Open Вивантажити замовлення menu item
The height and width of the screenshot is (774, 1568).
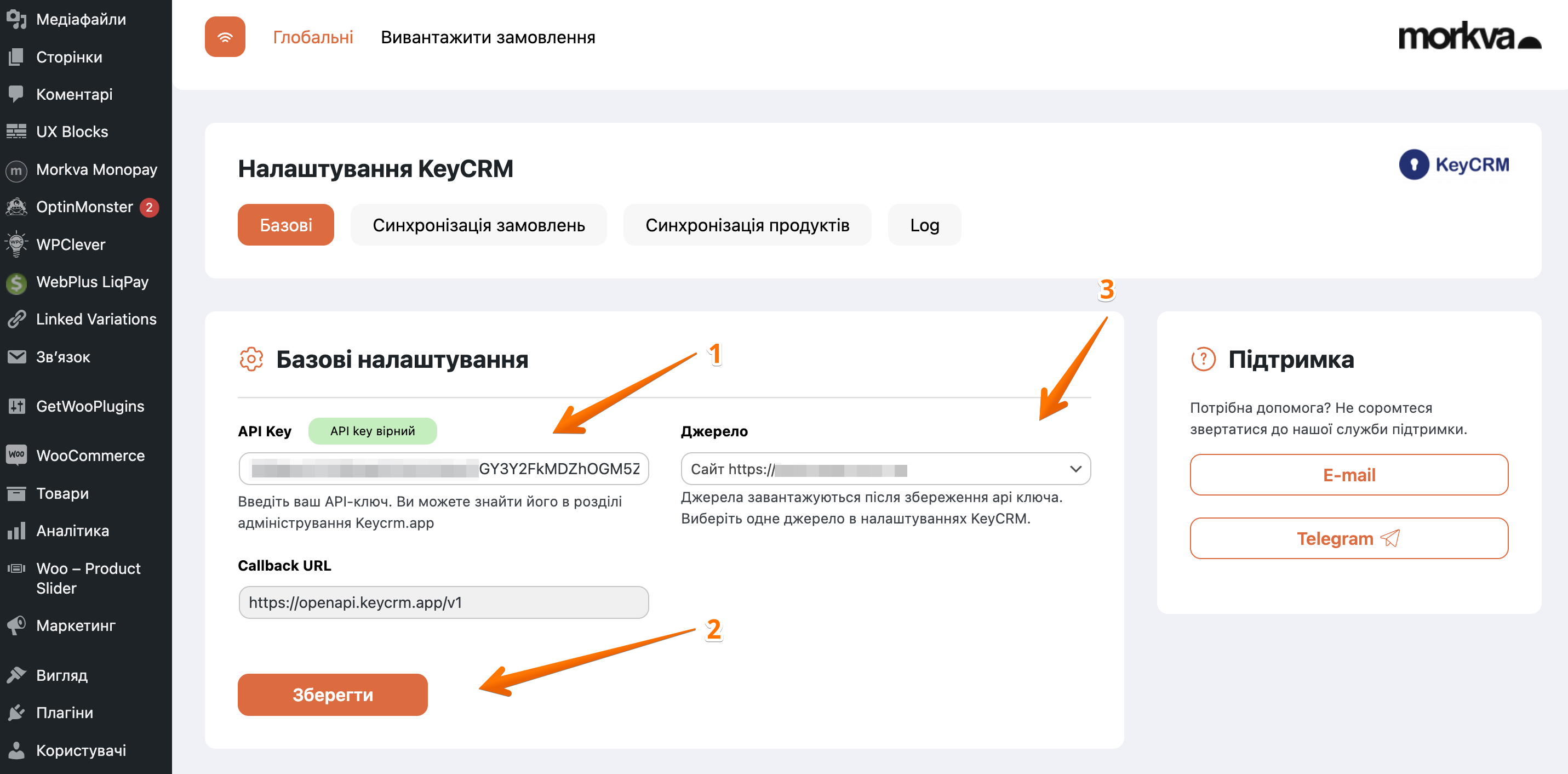coord(488,38)
